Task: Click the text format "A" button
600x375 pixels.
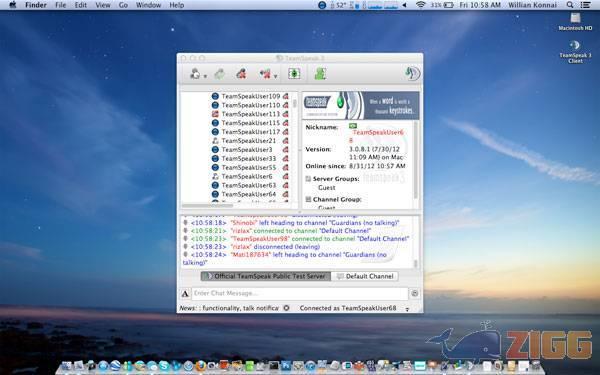Action: [185, 294]
